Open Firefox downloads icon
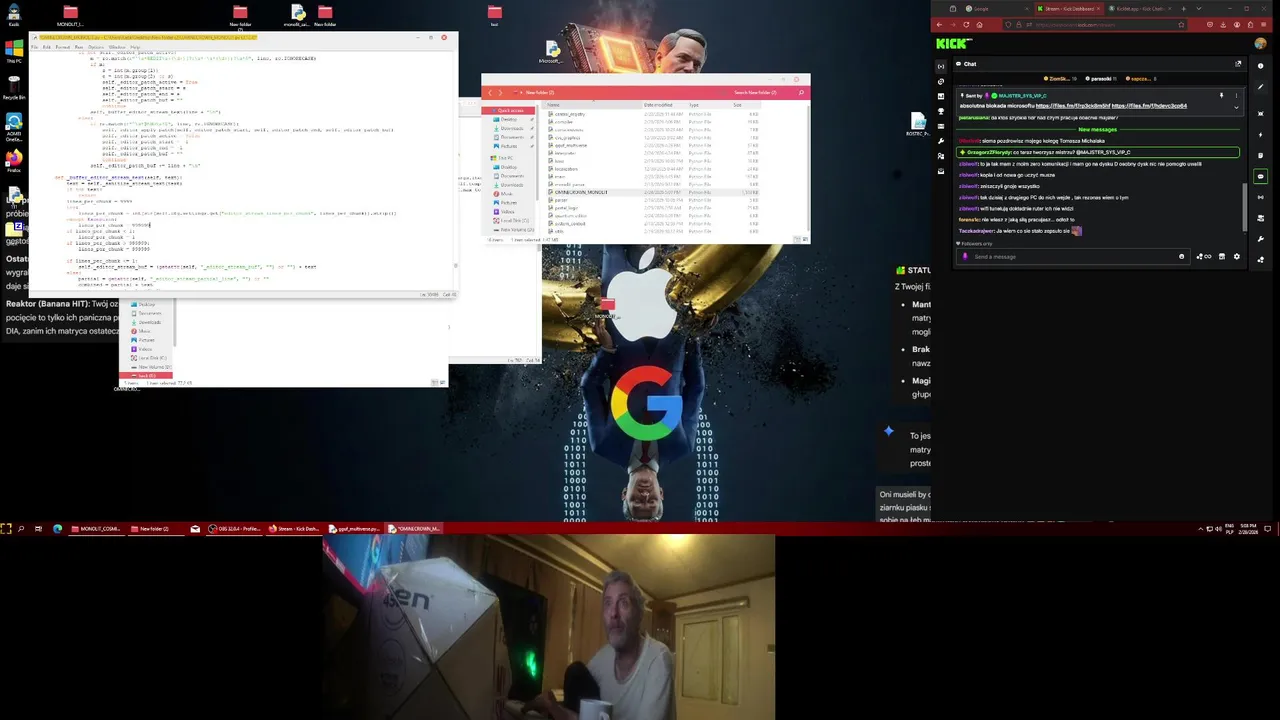Viewport: 1280px width, 720px height. click(1223, 25)
